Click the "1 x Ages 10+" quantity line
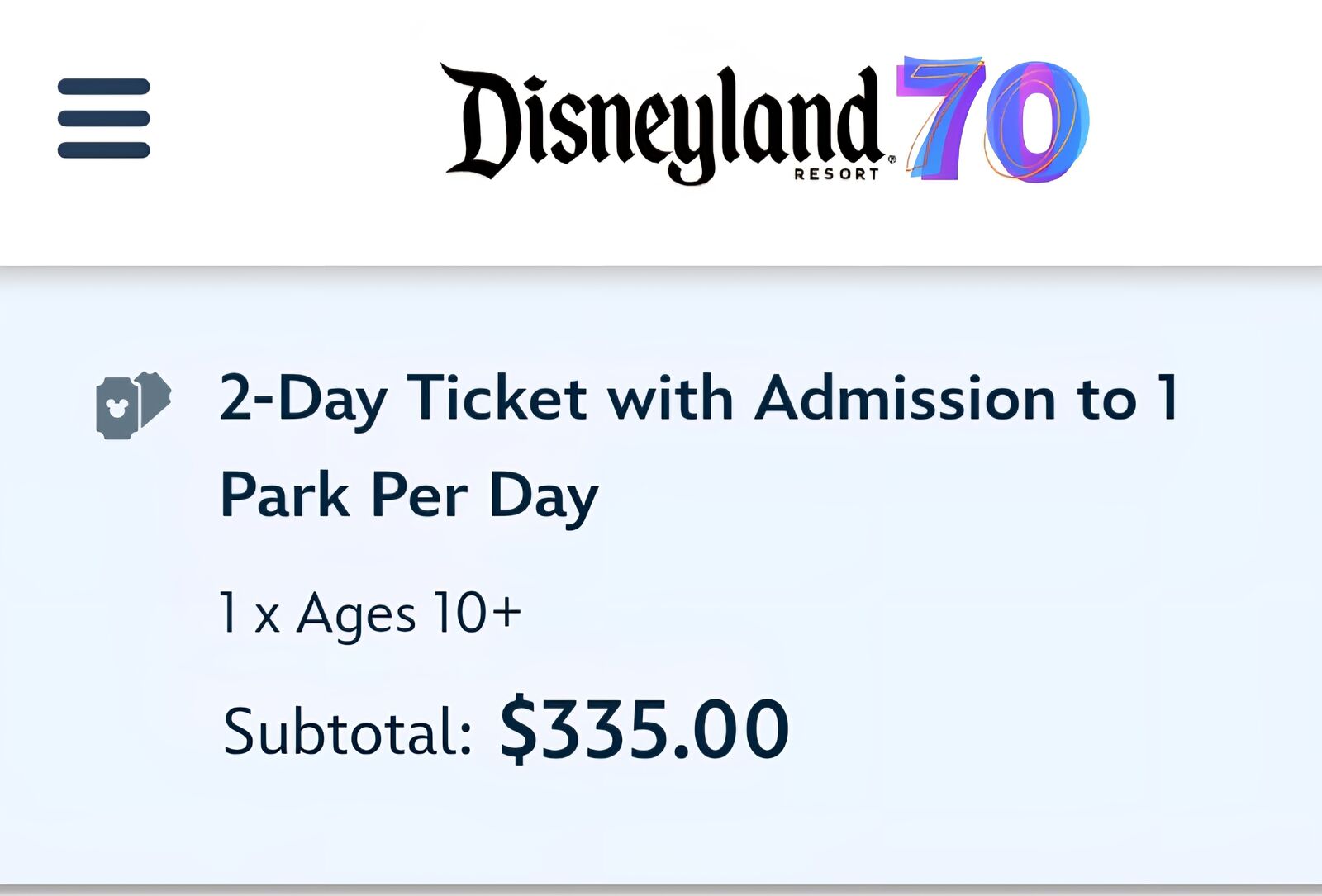 point(370,614)
